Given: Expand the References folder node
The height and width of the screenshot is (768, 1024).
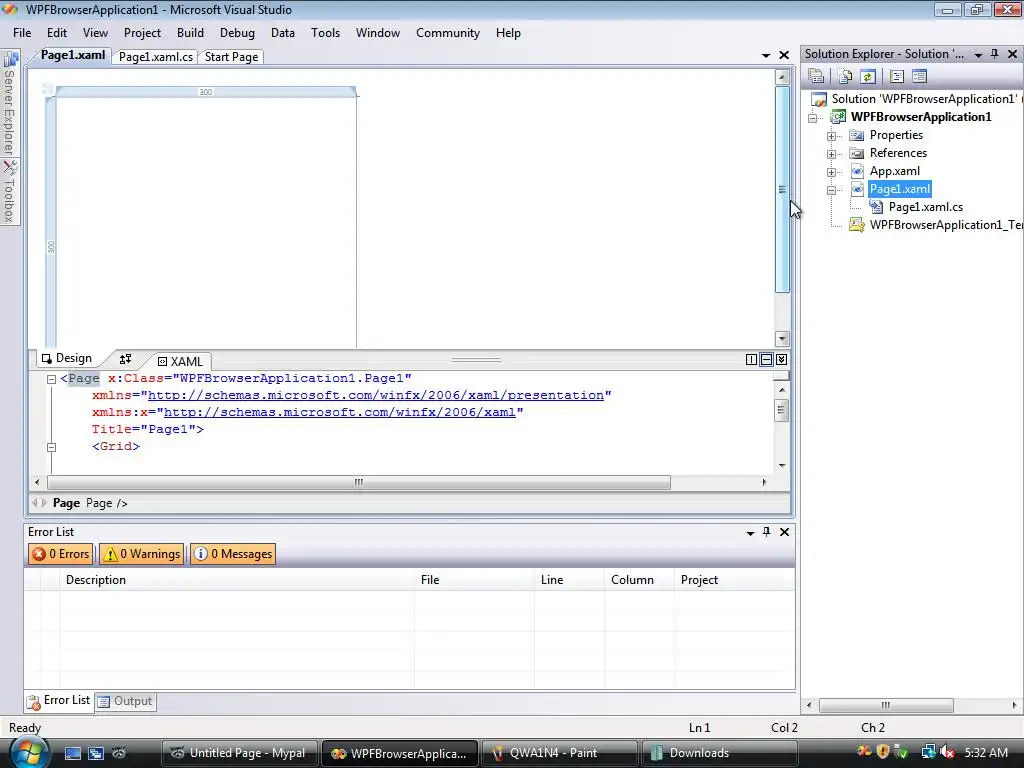Looking at the screenshot, I should pyautogui.click(x=831, y=154).
